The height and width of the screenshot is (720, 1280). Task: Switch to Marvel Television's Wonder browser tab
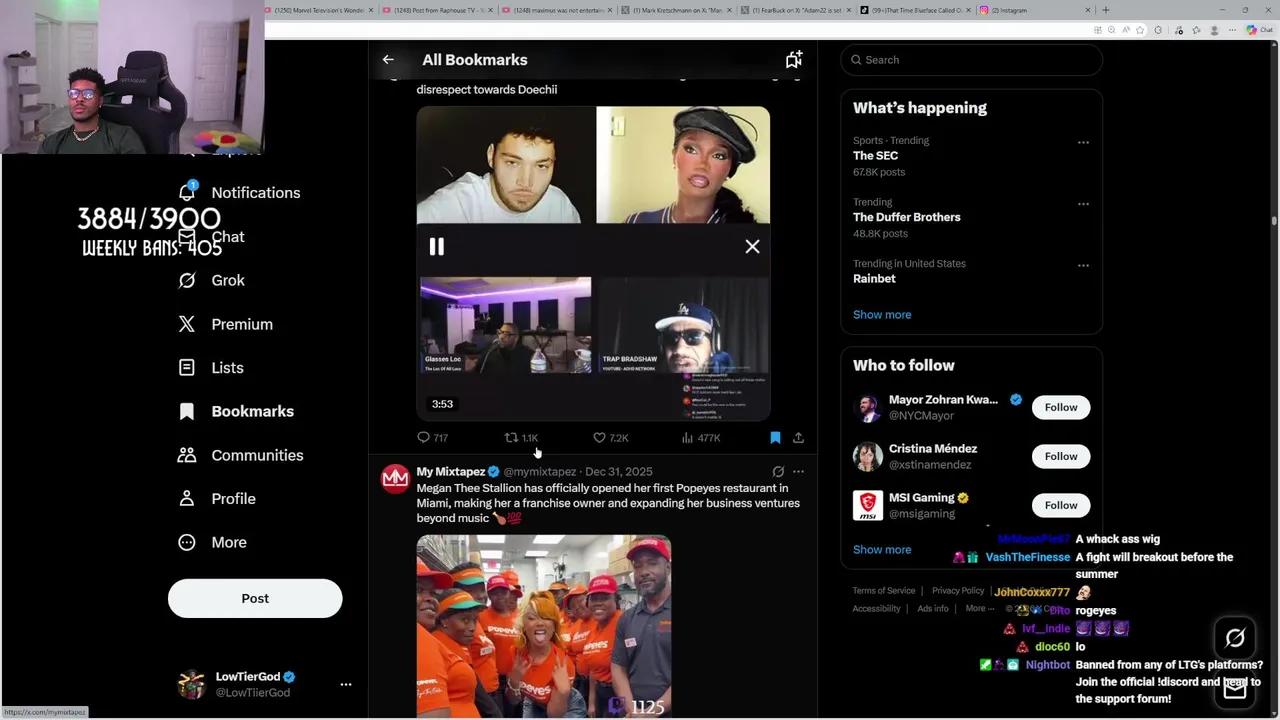point(320,10)
